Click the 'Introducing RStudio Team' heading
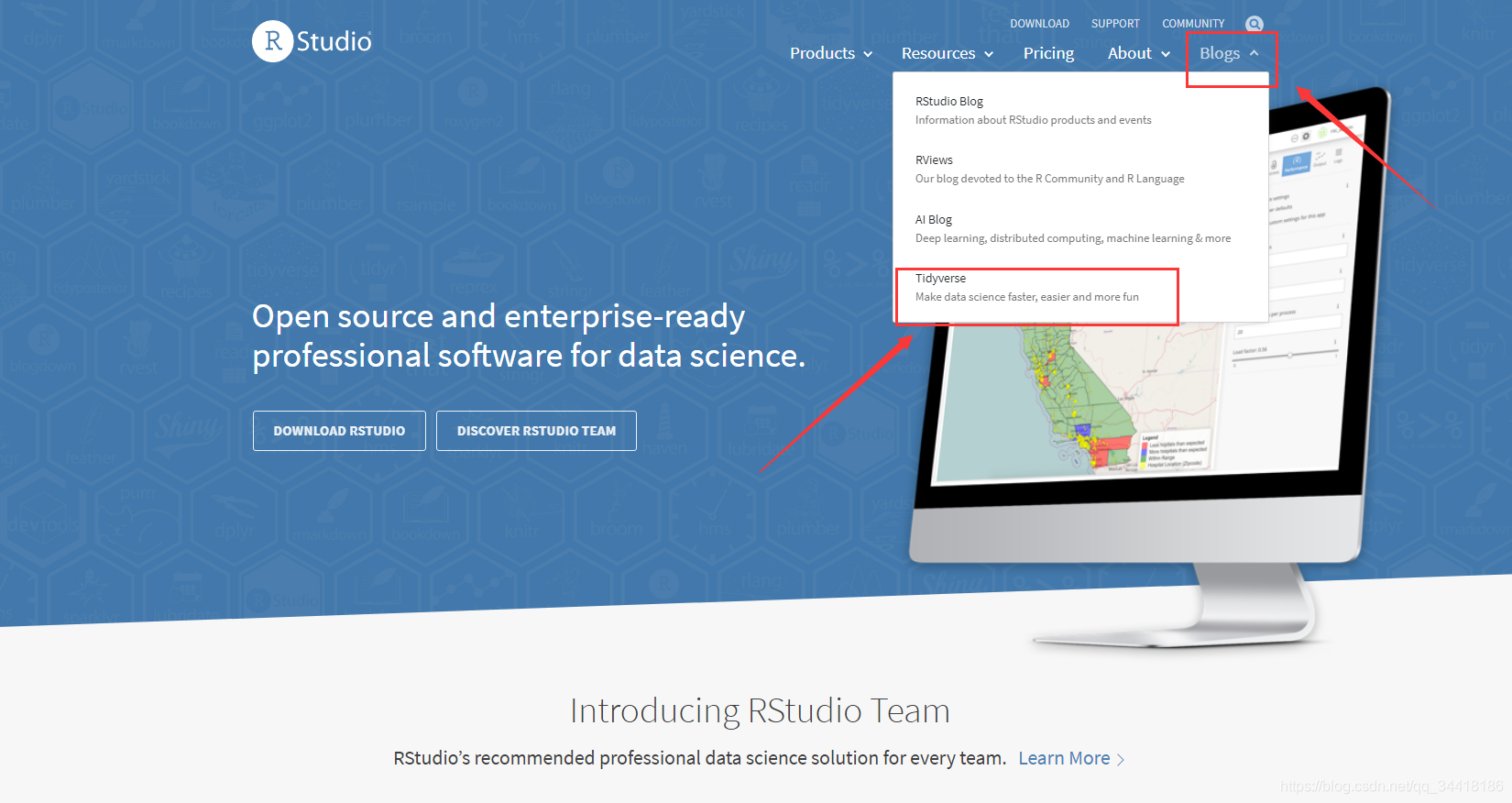The height and width of the screenshot is (803, 1512). tap(760, 710)
